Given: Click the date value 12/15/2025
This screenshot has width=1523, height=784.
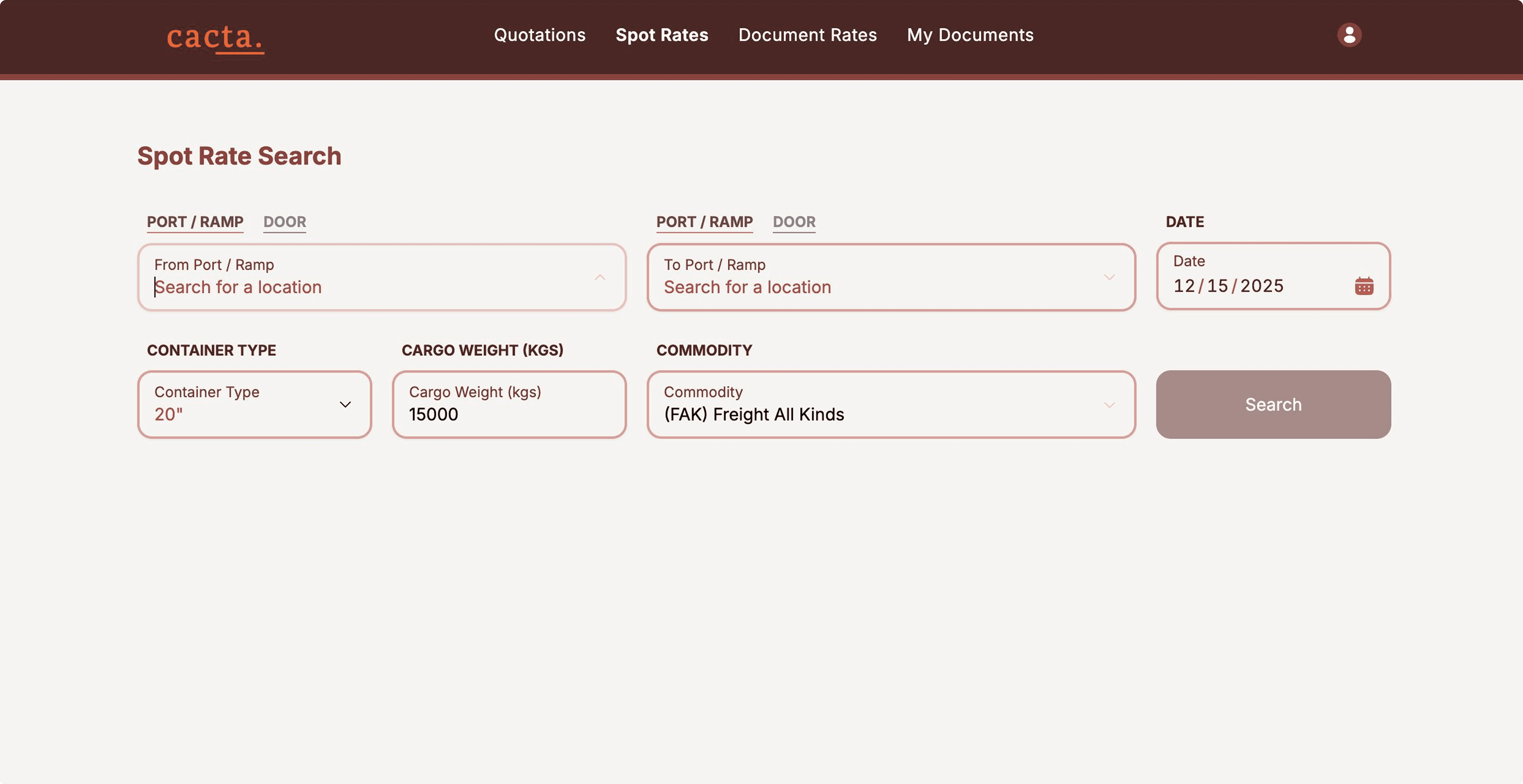Looking at the screenshot, I should click(x=1228, y=286).
